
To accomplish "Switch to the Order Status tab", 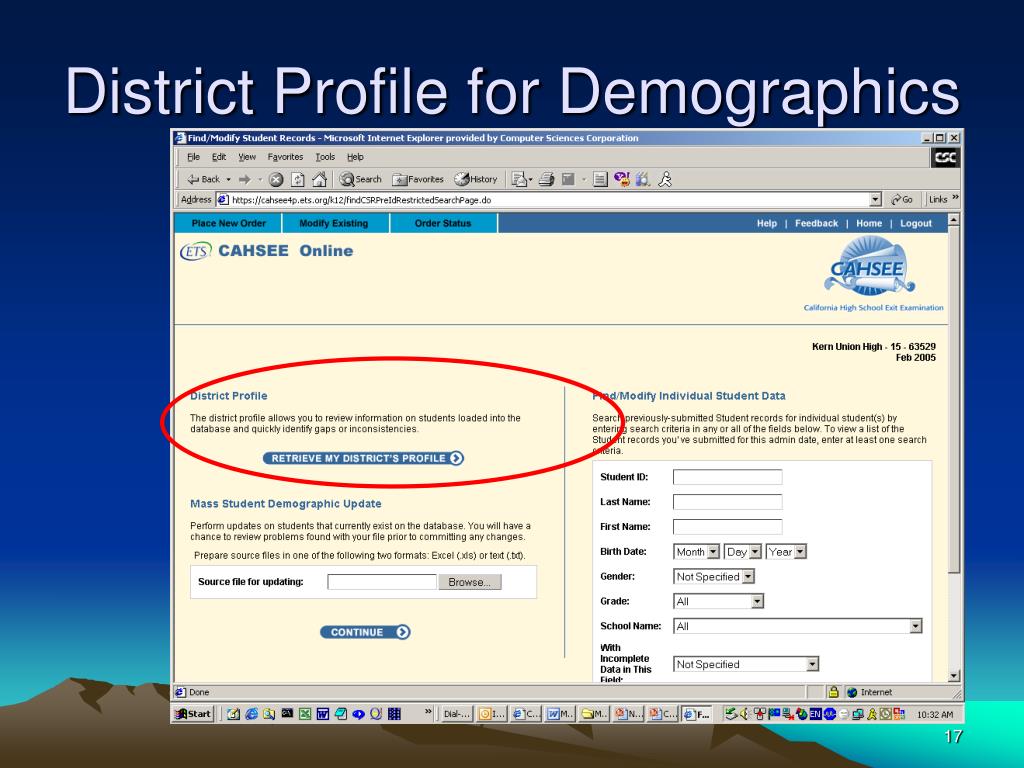I will tap(443, 223).
